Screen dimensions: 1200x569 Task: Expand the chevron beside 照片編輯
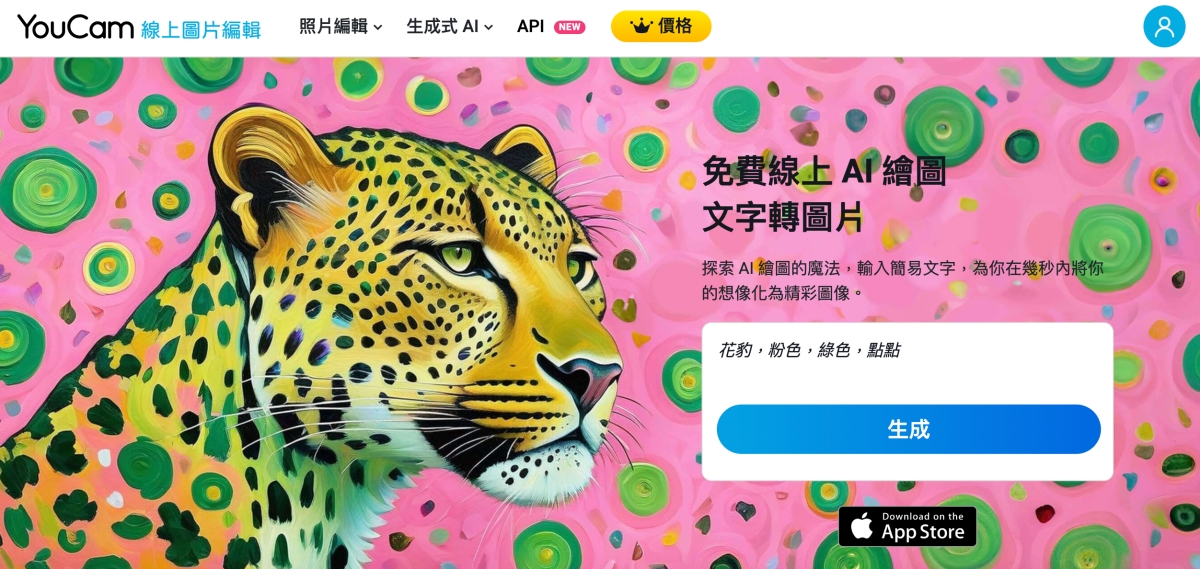[x=378, y=28]
